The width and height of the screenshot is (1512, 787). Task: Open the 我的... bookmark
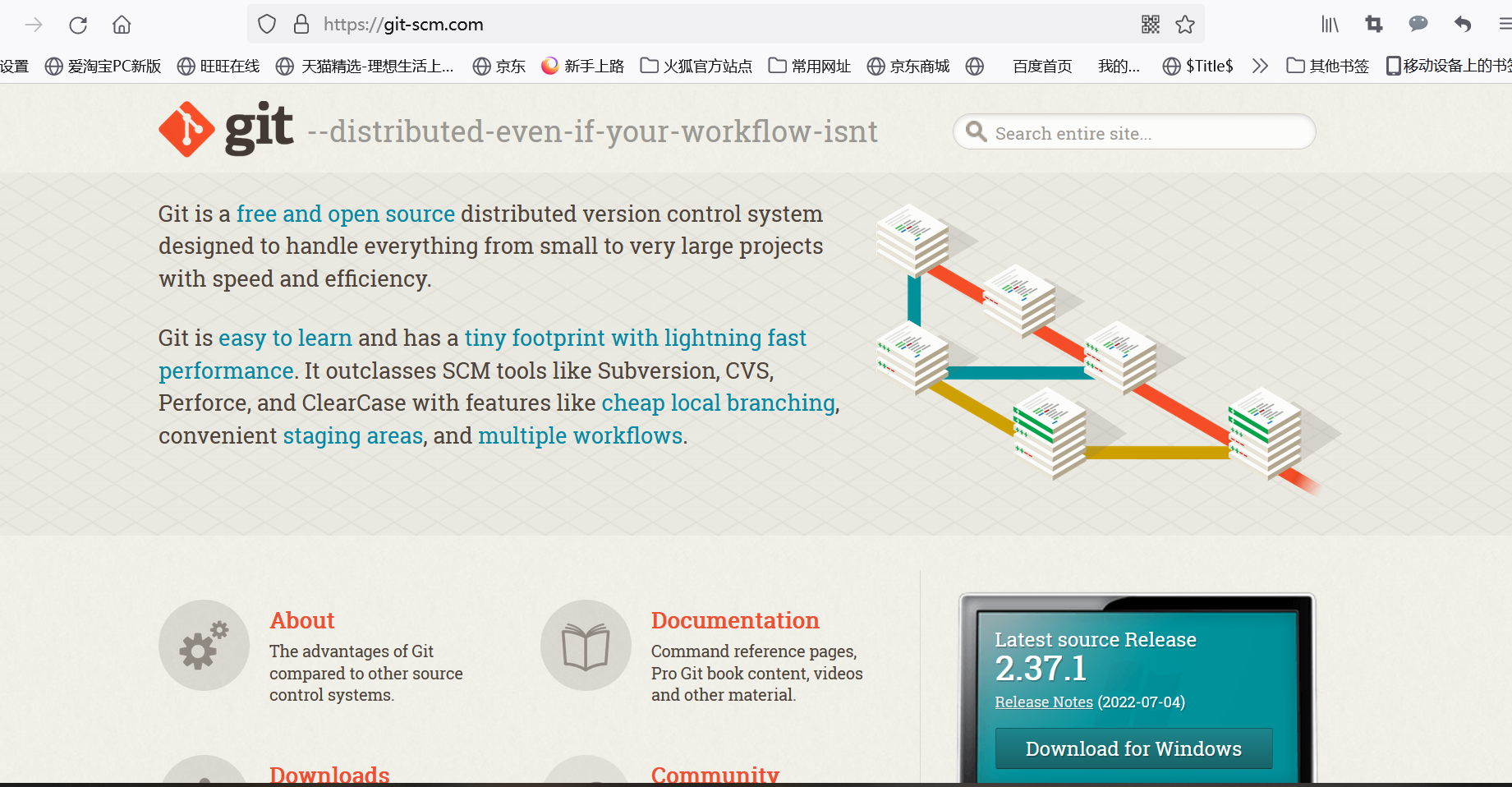[x=1119, y=67]
